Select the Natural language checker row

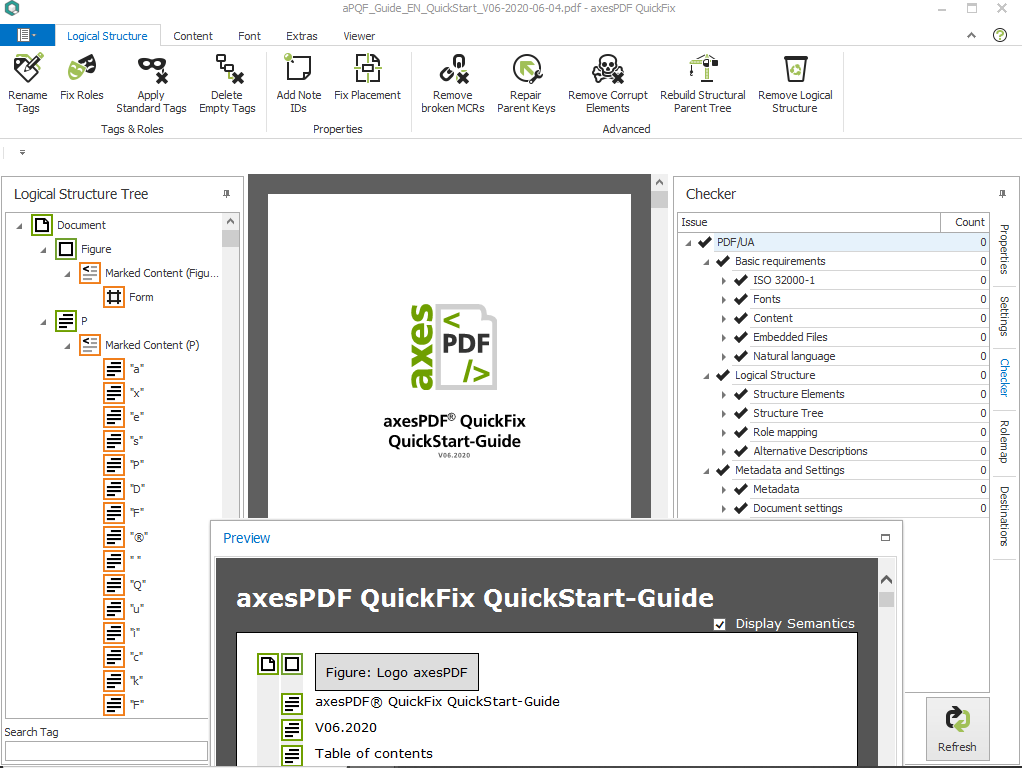(834, 356)
